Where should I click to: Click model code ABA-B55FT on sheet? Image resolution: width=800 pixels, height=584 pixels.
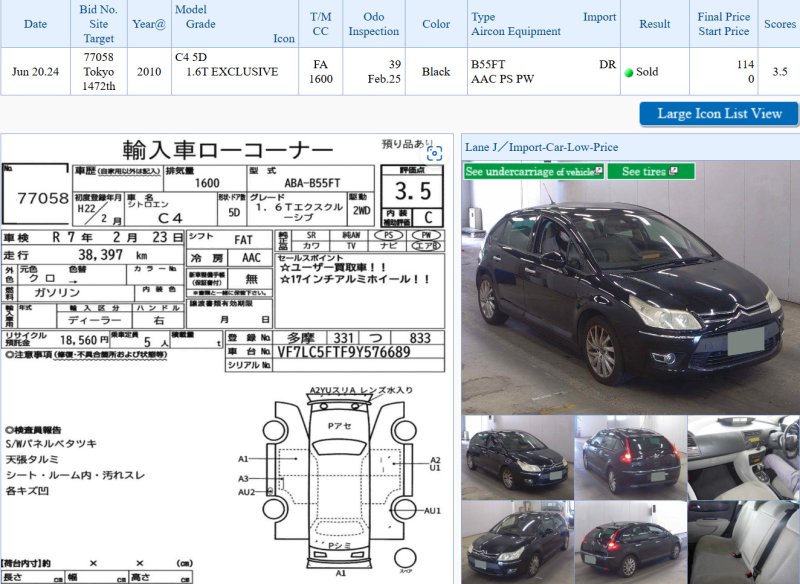(x=312, y=183)
